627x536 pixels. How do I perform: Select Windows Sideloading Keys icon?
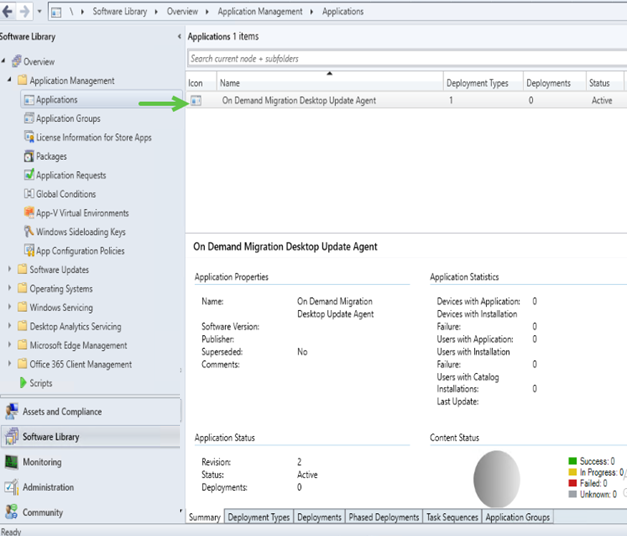(x=29, y=232)
